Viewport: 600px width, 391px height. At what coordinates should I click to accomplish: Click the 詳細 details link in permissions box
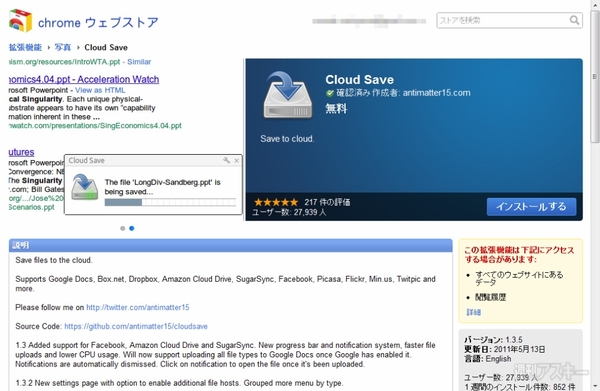coord(474,312)
